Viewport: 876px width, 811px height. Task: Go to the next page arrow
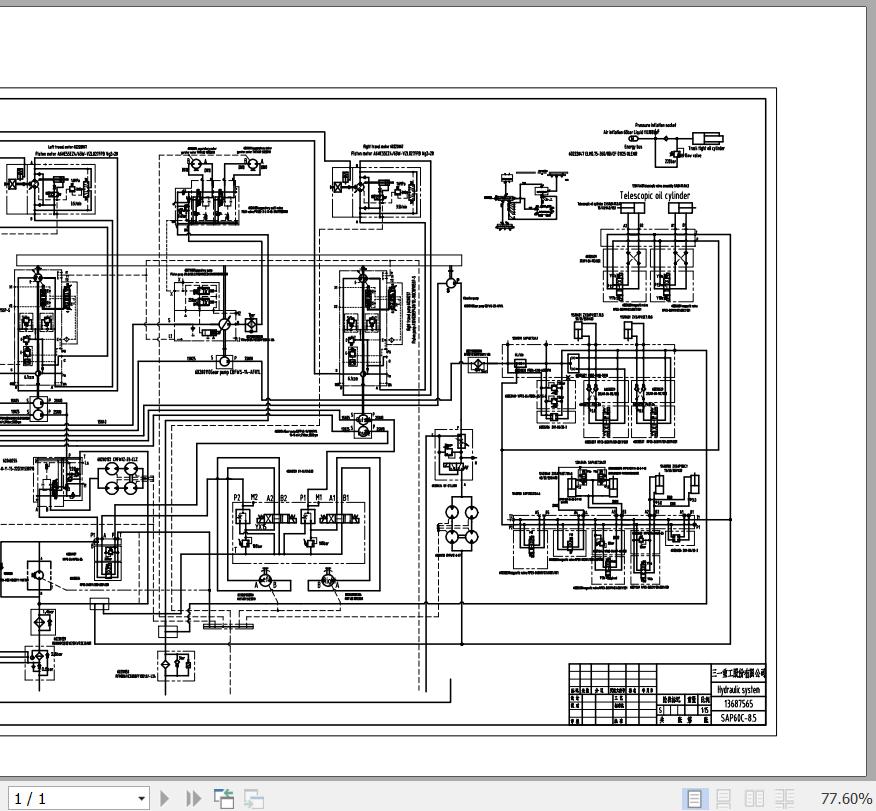pyautogui.click(x=165, y=798)
